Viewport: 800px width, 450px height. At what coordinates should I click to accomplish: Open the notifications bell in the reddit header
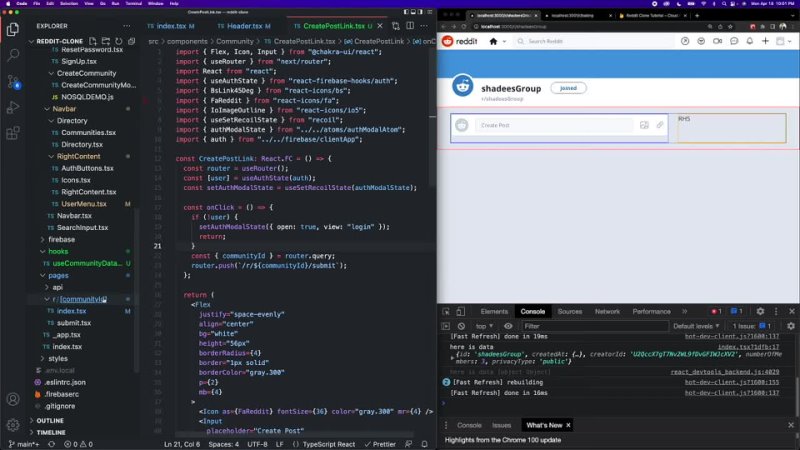749,41
